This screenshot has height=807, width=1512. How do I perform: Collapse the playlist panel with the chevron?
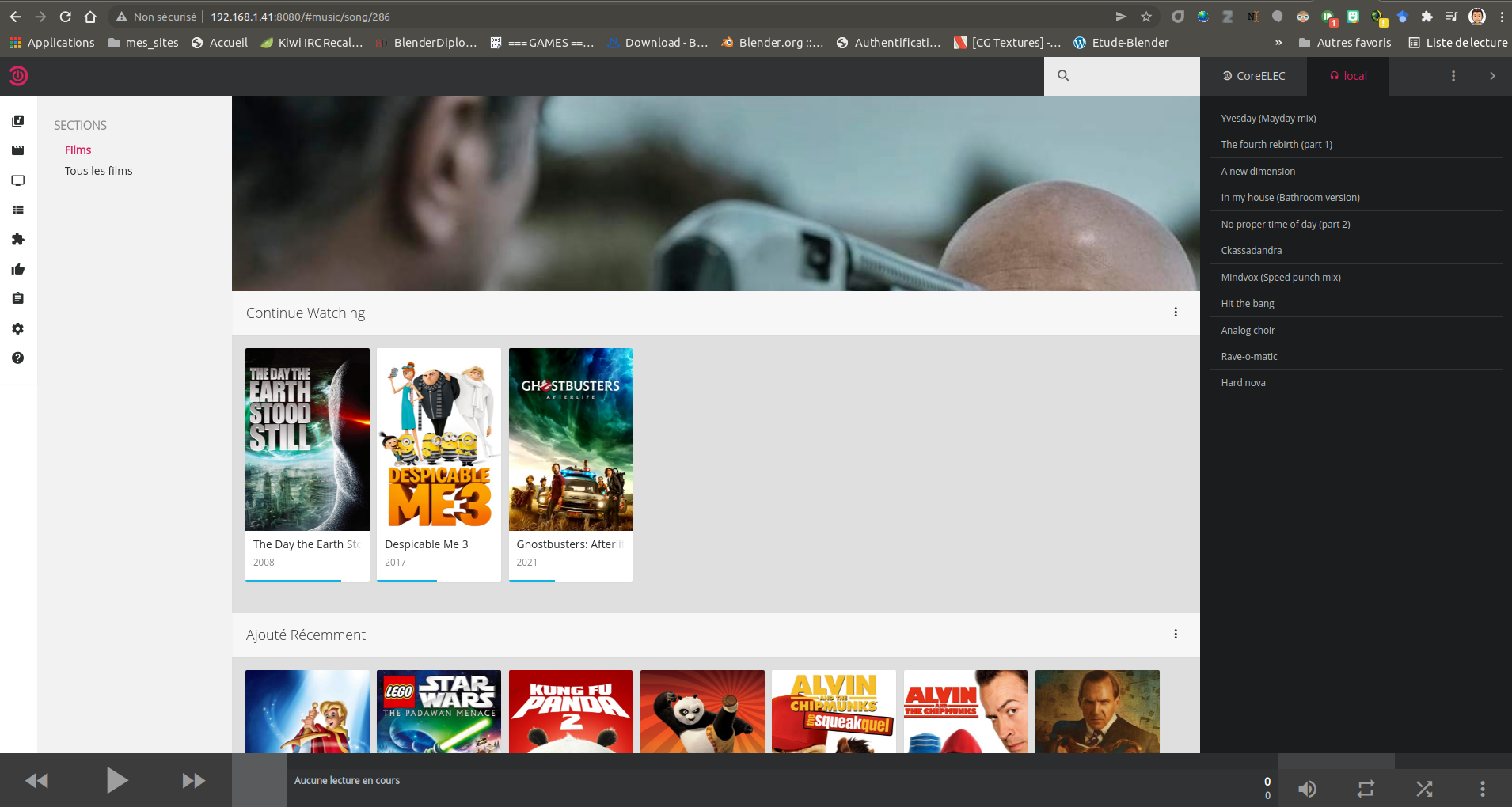pyautogui.click(x=1492, y=76)
